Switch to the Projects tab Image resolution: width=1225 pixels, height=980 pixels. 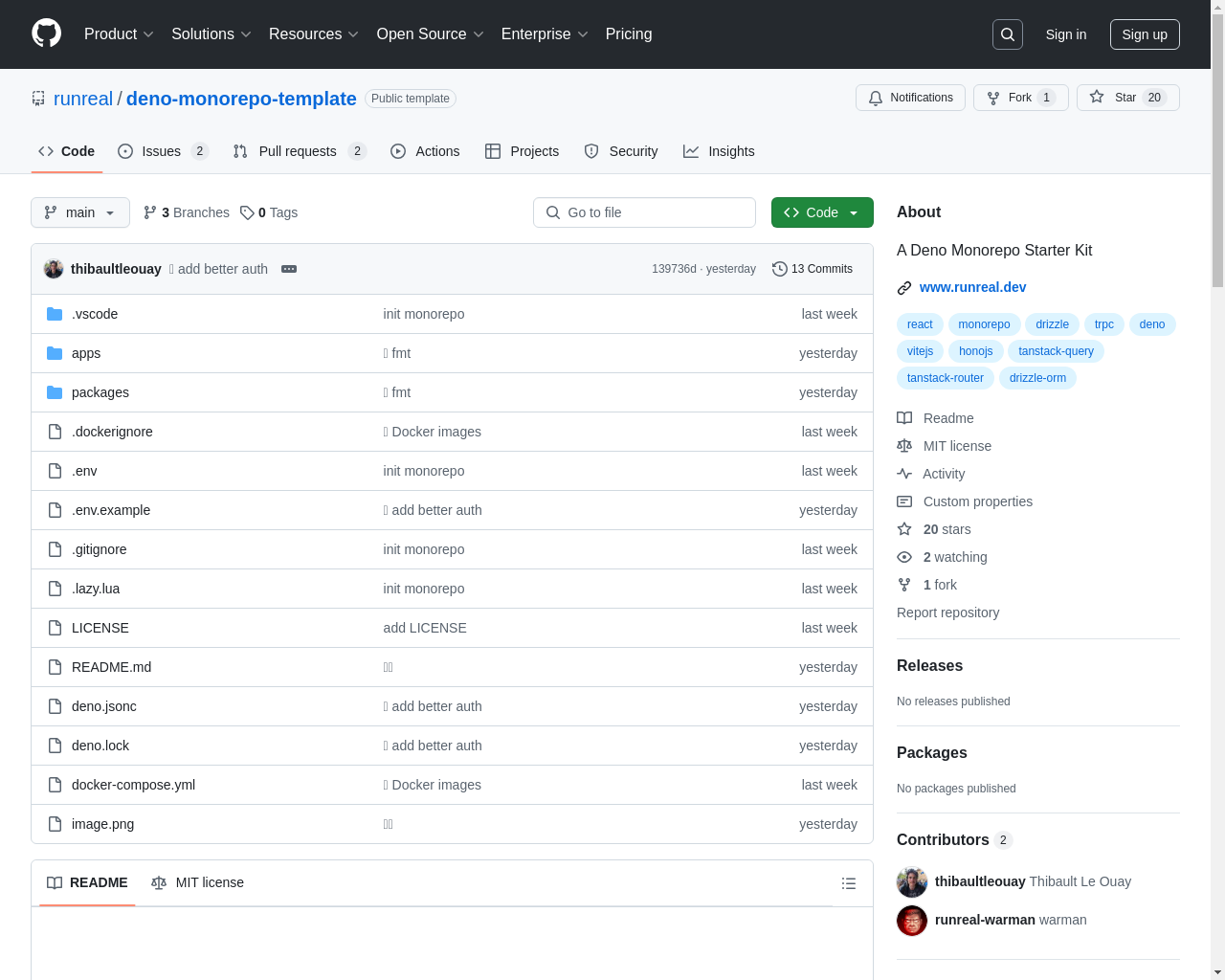point(522,151)
